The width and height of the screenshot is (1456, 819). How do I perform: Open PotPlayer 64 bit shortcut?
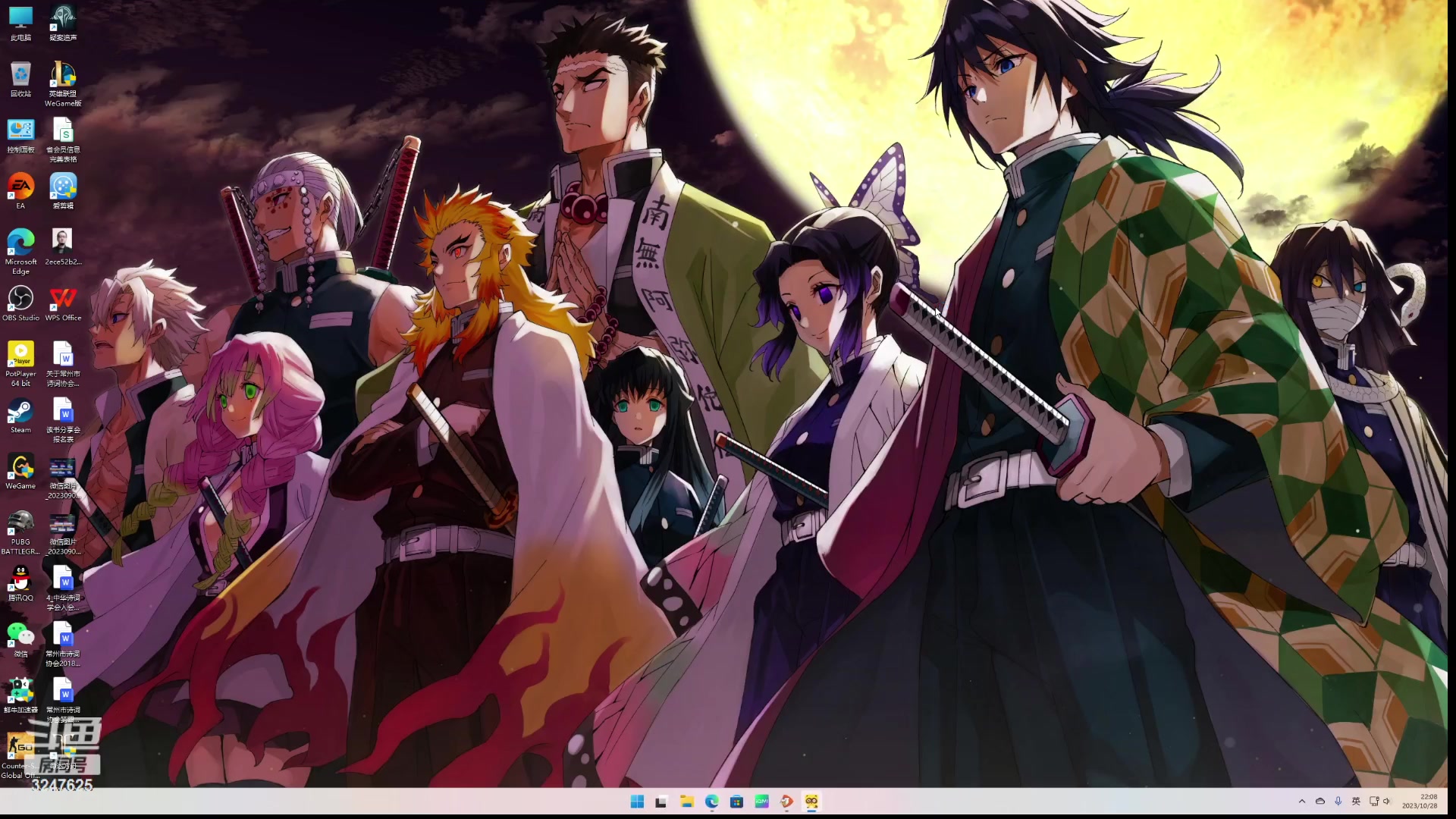[20, 364]
